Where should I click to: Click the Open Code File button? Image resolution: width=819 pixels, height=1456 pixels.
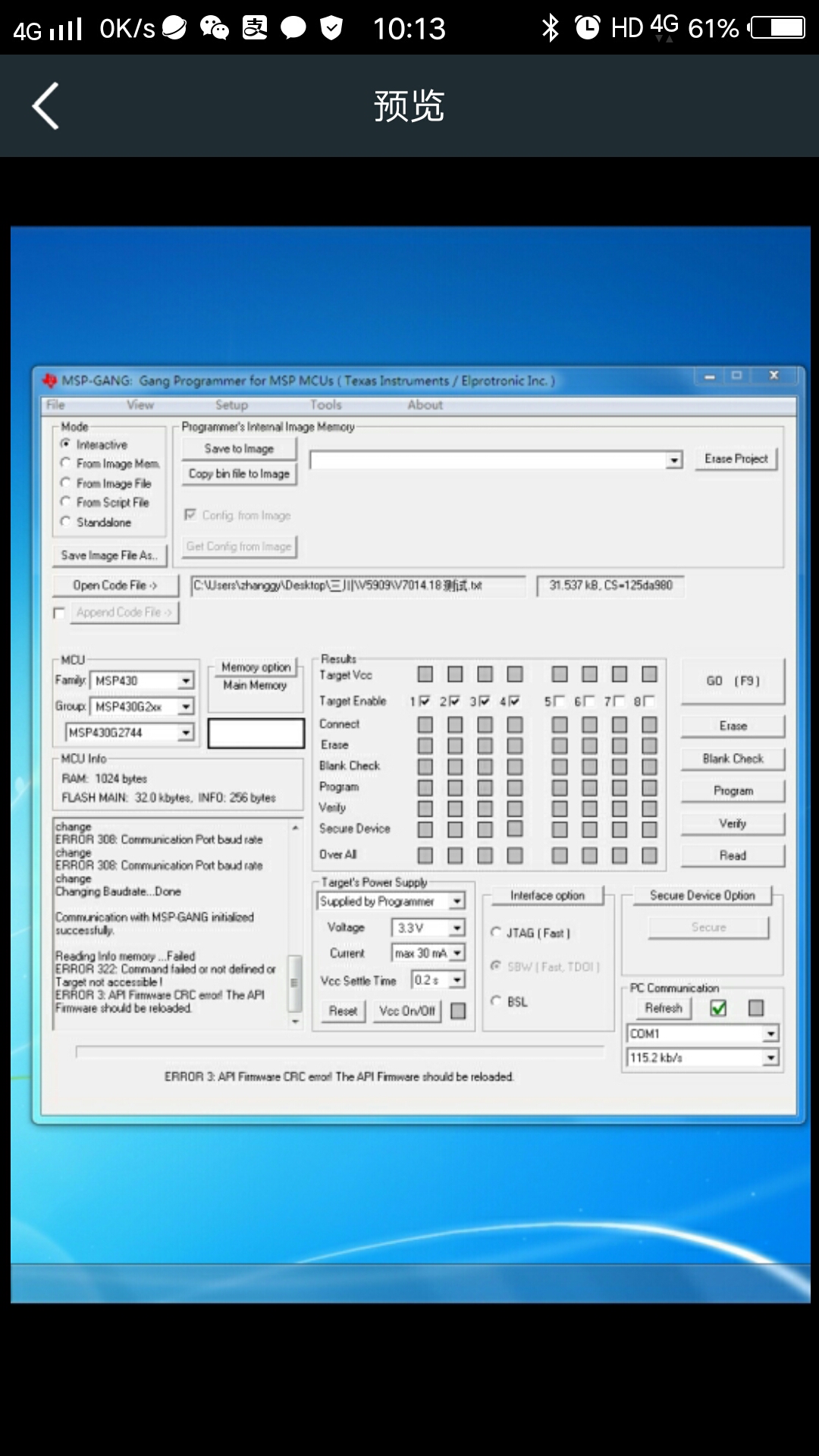(x=115, y=585)
